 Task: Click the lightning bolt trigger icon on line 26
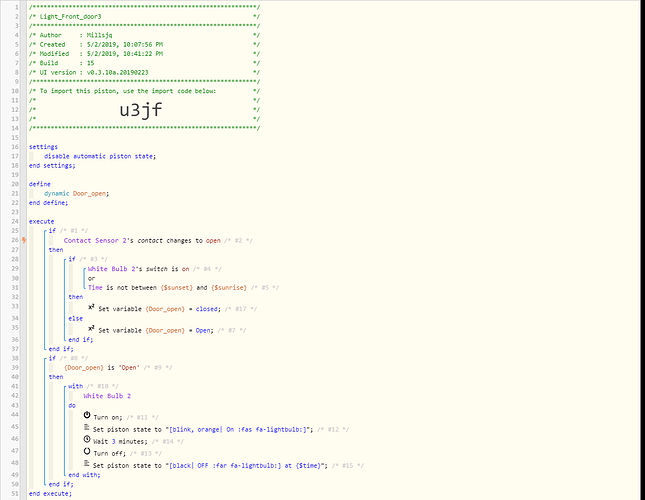[x=24, y=240]
